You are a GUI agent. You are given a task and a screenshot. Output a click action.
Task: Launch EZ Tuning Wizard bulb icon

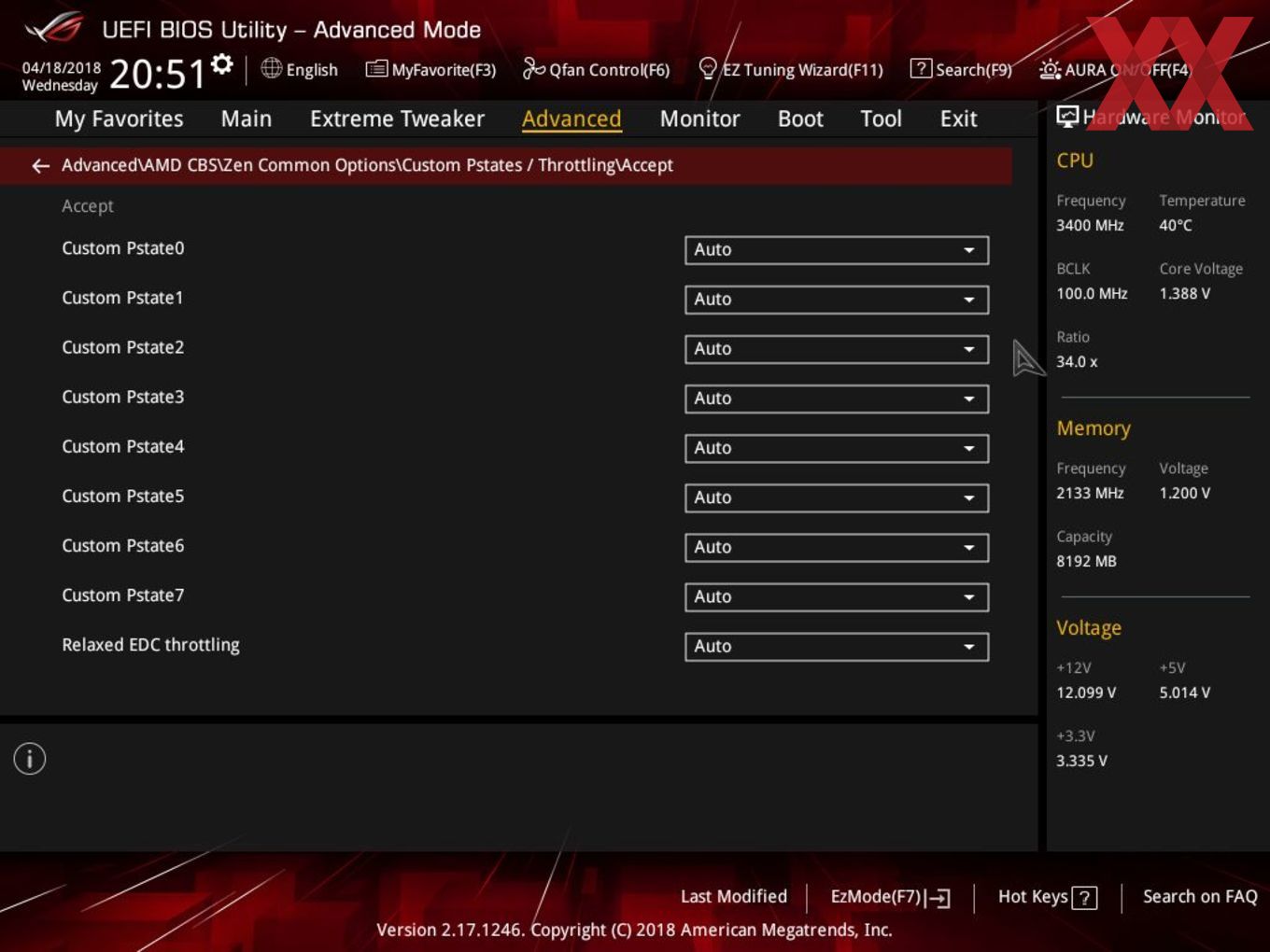pos(708,68)
